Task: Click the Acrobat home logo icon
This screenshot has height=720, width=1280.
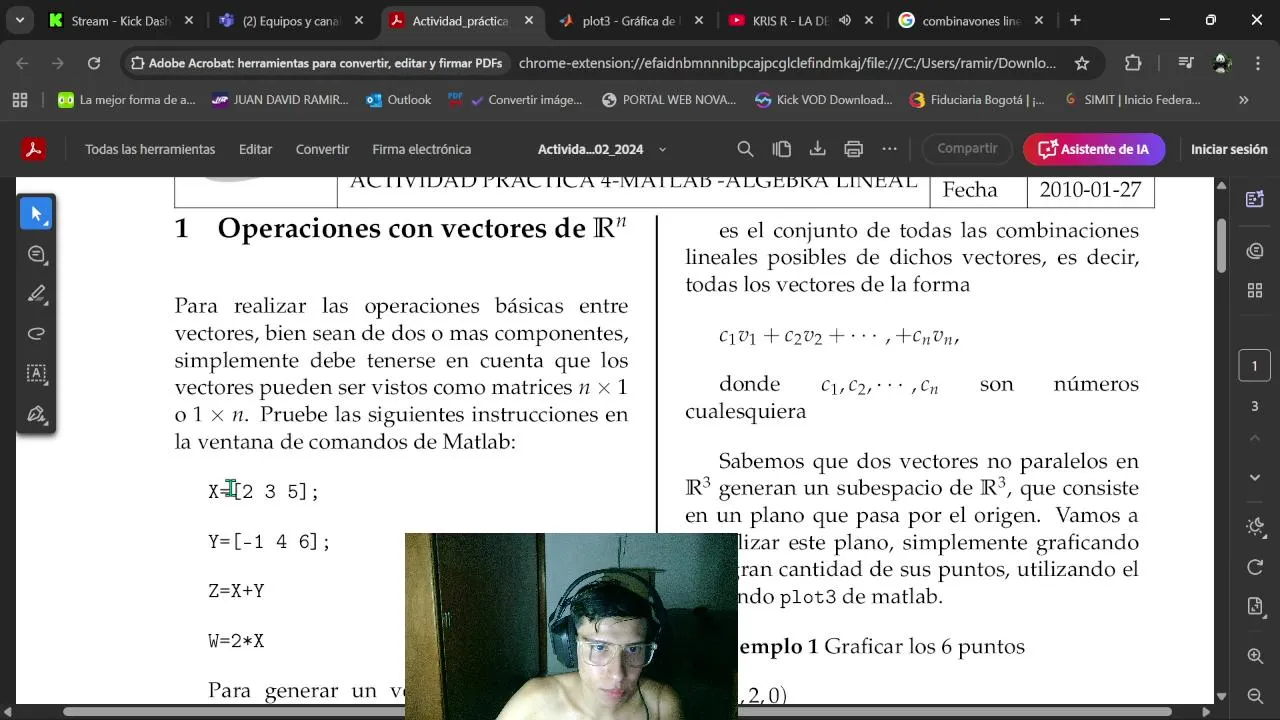Action: (x=33, y=149)
